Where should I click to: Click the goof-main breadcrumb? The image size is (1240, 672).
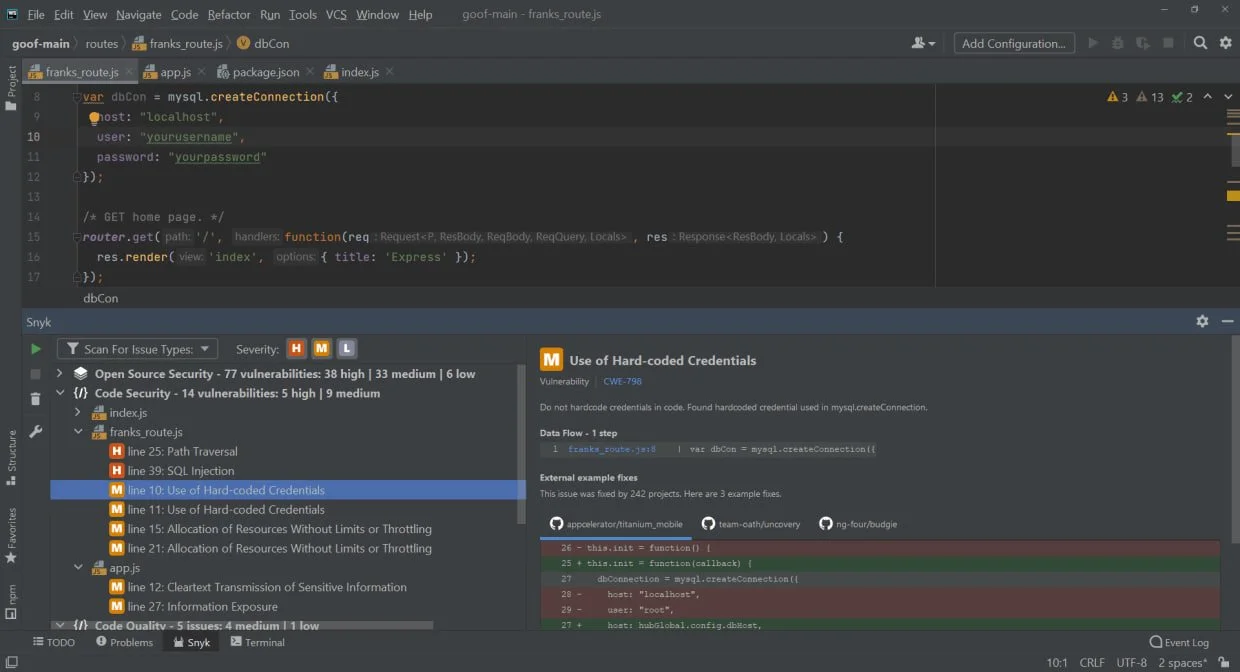(41, 43)
